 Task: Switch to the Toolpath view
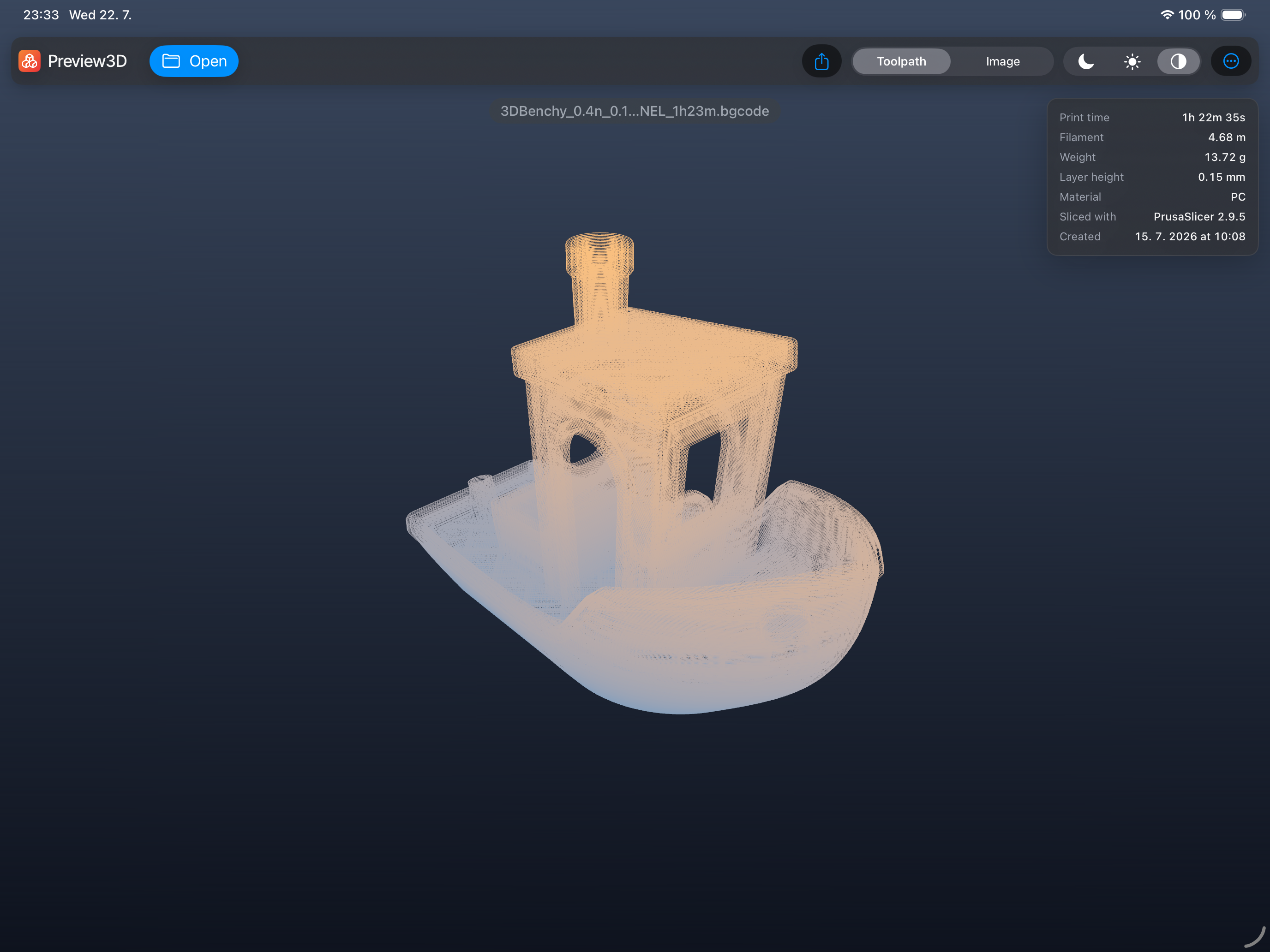pyautogui.click(x=901, y=61)
